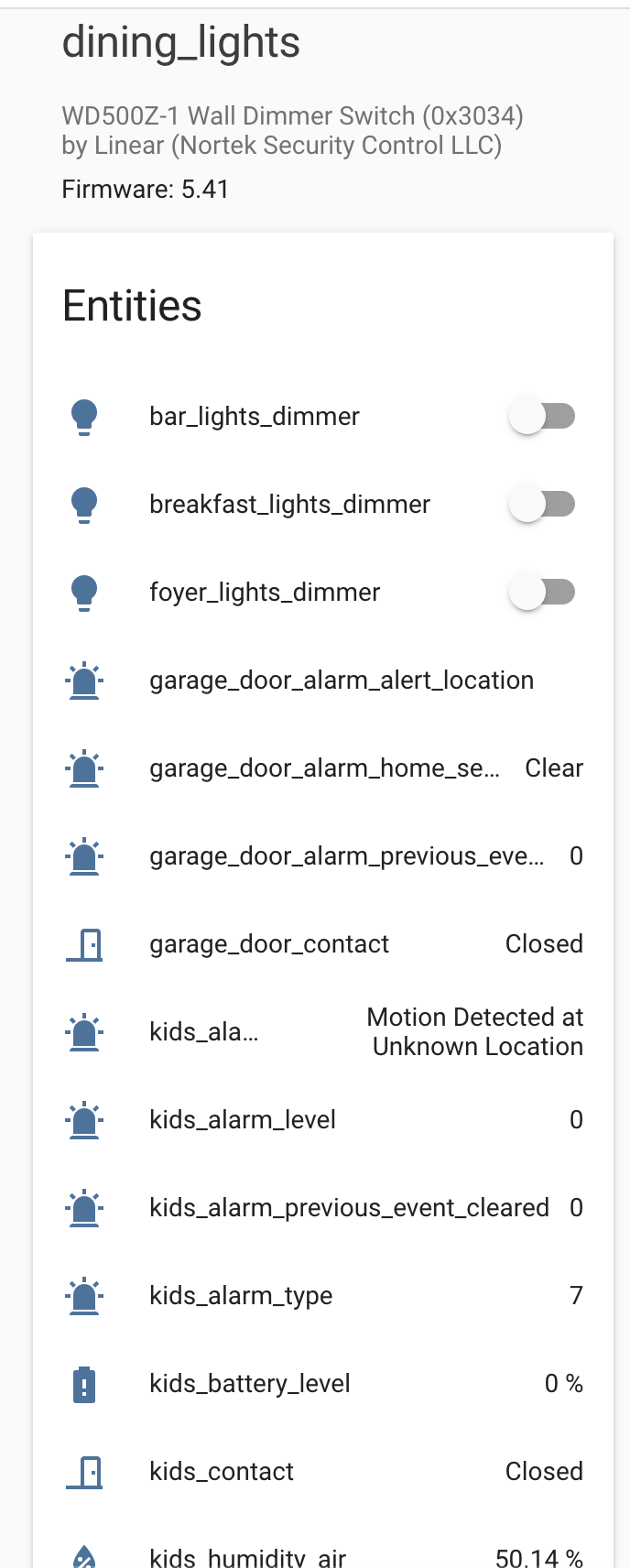Turn on the bar_lights_dimmer switch
The width and height of the screenshot is (630, 1568).
[x=541, y=416]
